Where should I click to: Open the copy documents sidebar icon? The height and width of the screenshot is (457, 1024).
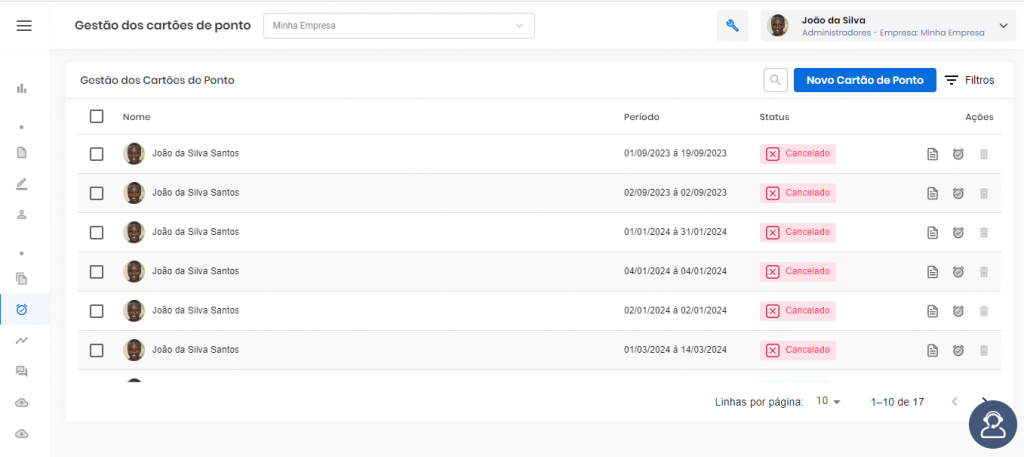(x=22, y=279)
